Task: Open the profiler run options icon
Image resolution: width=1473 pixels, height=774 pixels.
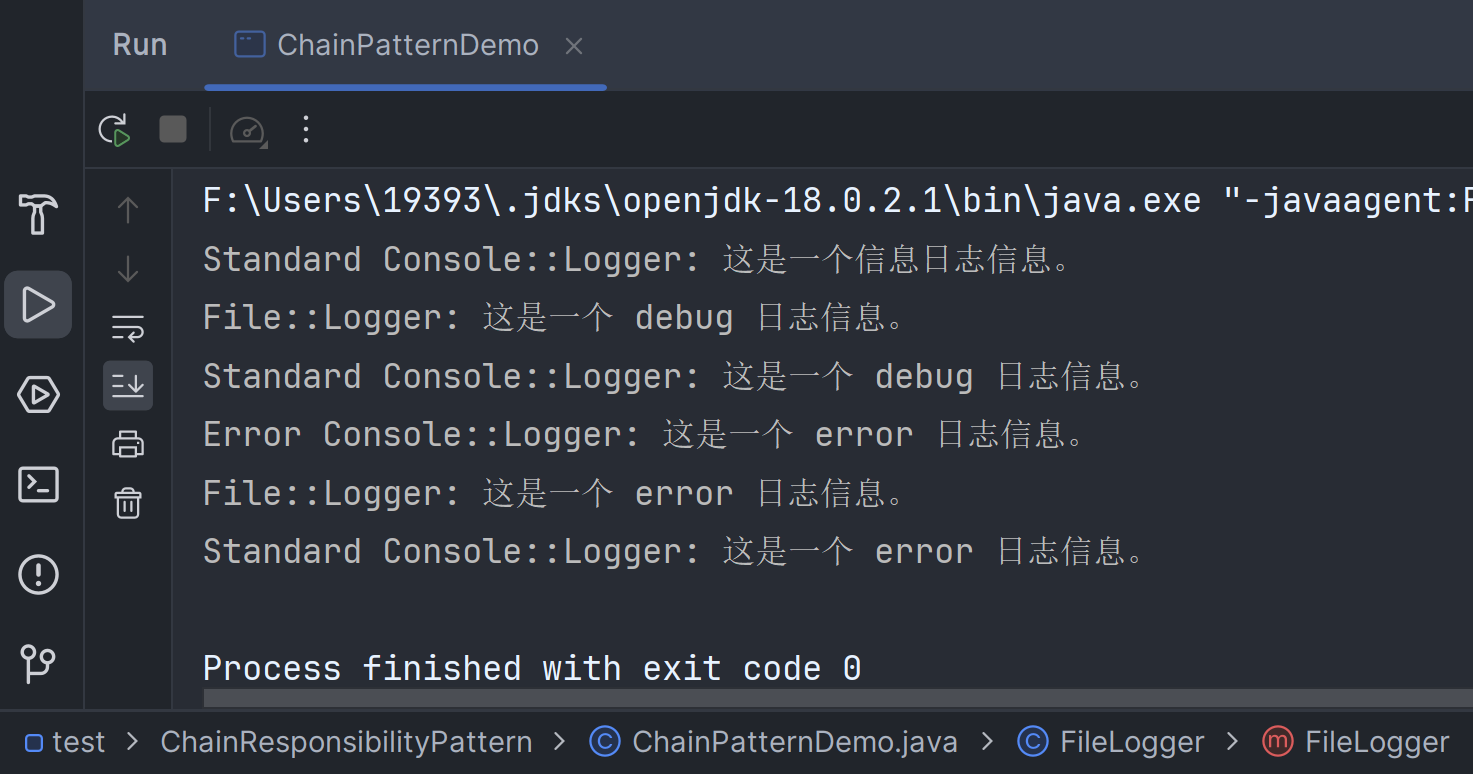Action: [x=248, y=130]
